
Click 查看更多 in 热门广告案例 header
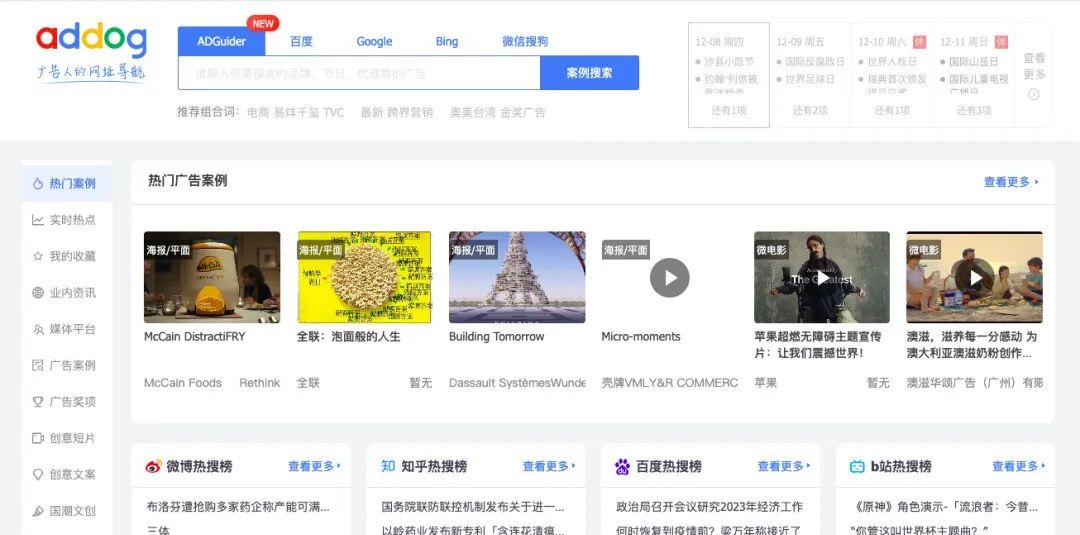1011,182
